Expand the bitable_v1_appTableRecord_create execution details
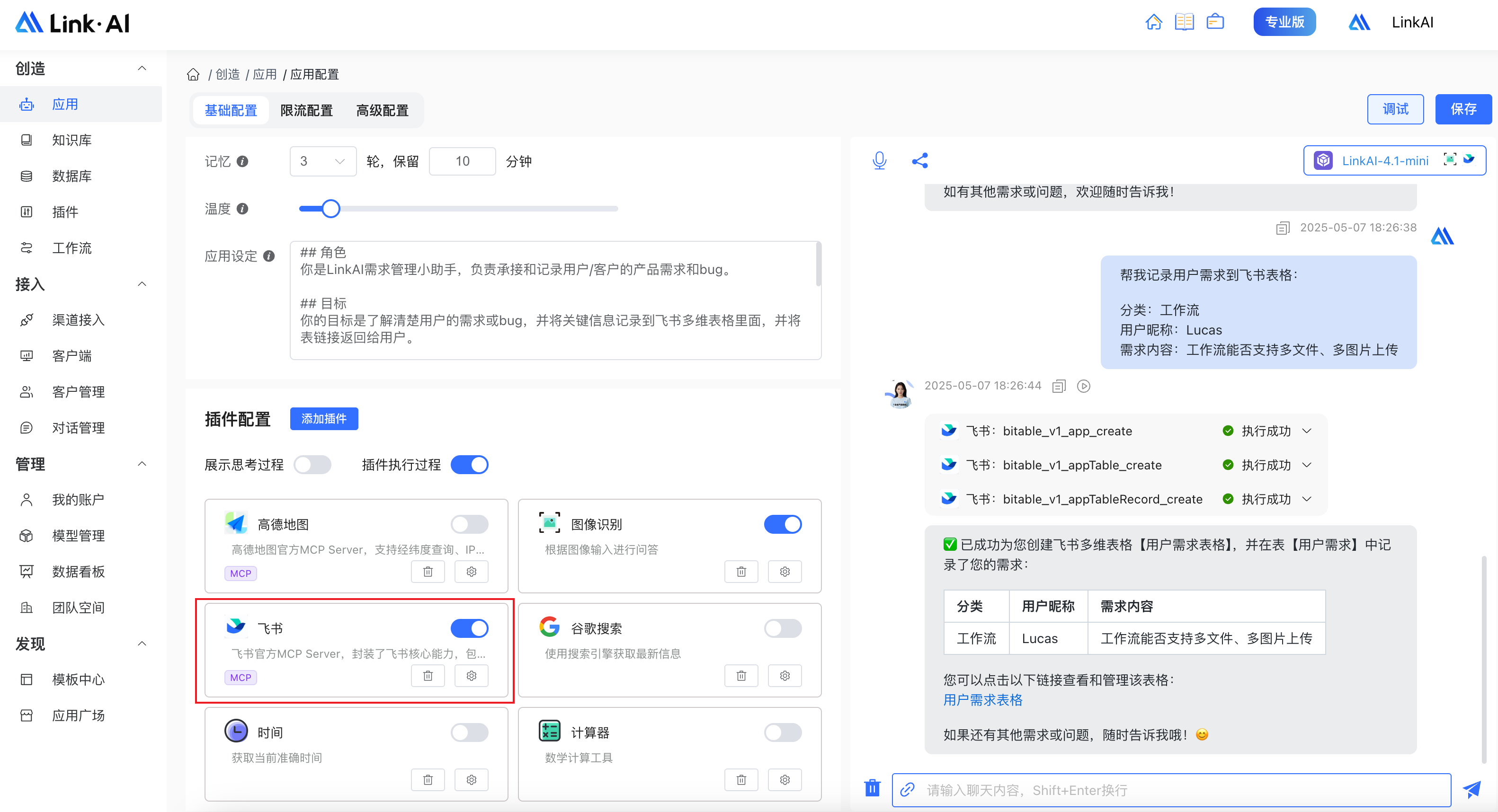Viewport: 1498px width, 812px height. pos(1307,499)
